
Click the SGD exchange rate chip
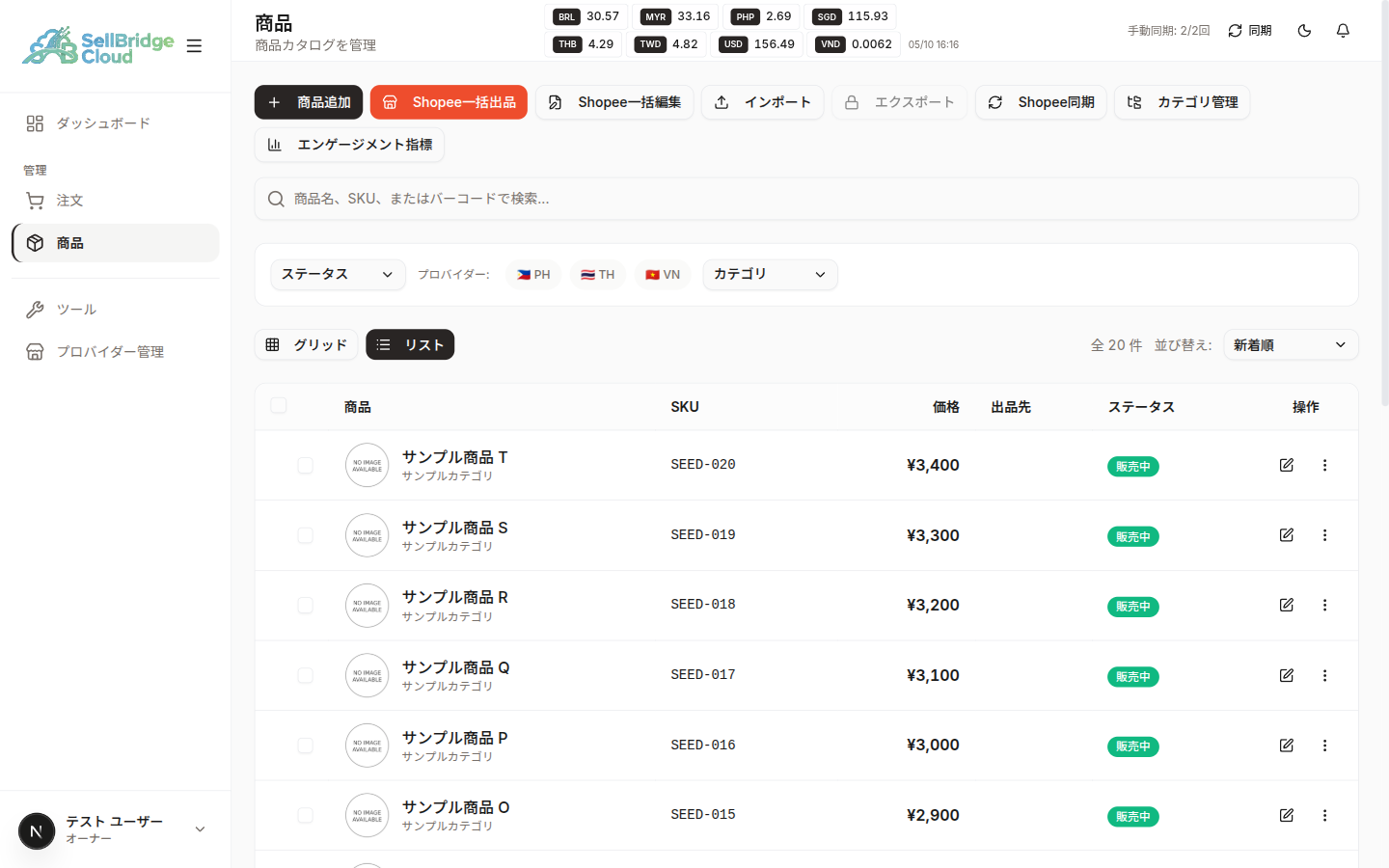tap(851, 16)
